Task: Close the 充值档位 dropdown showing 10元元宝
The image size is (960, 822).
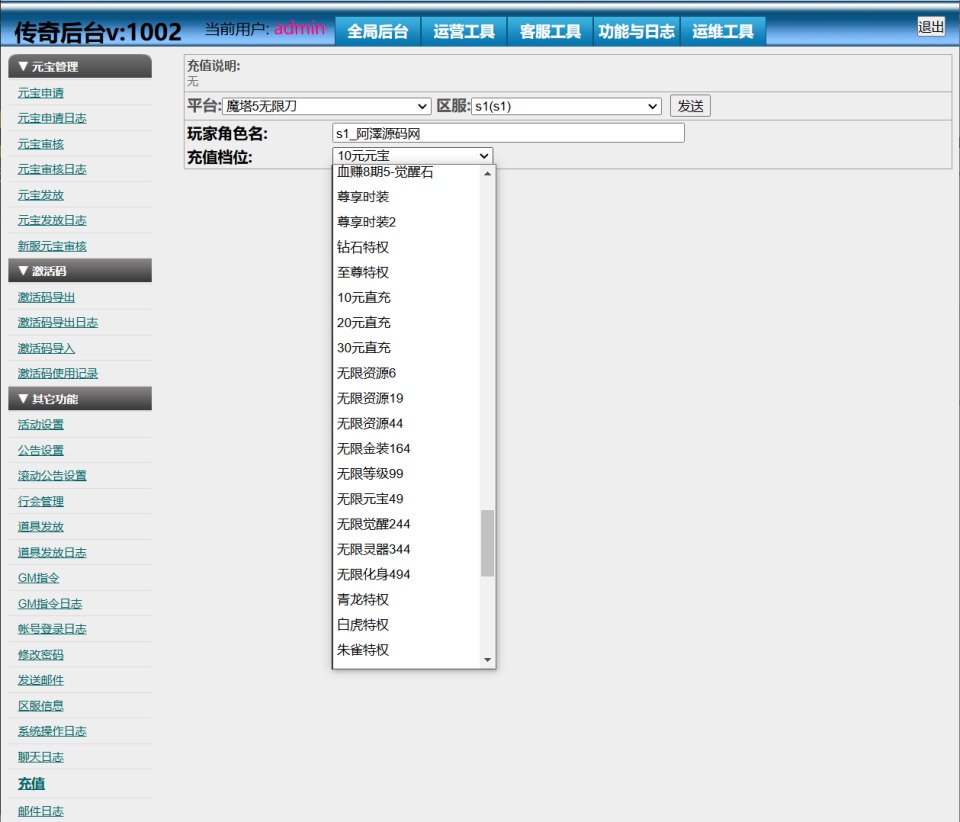Action: coord(413,155)
